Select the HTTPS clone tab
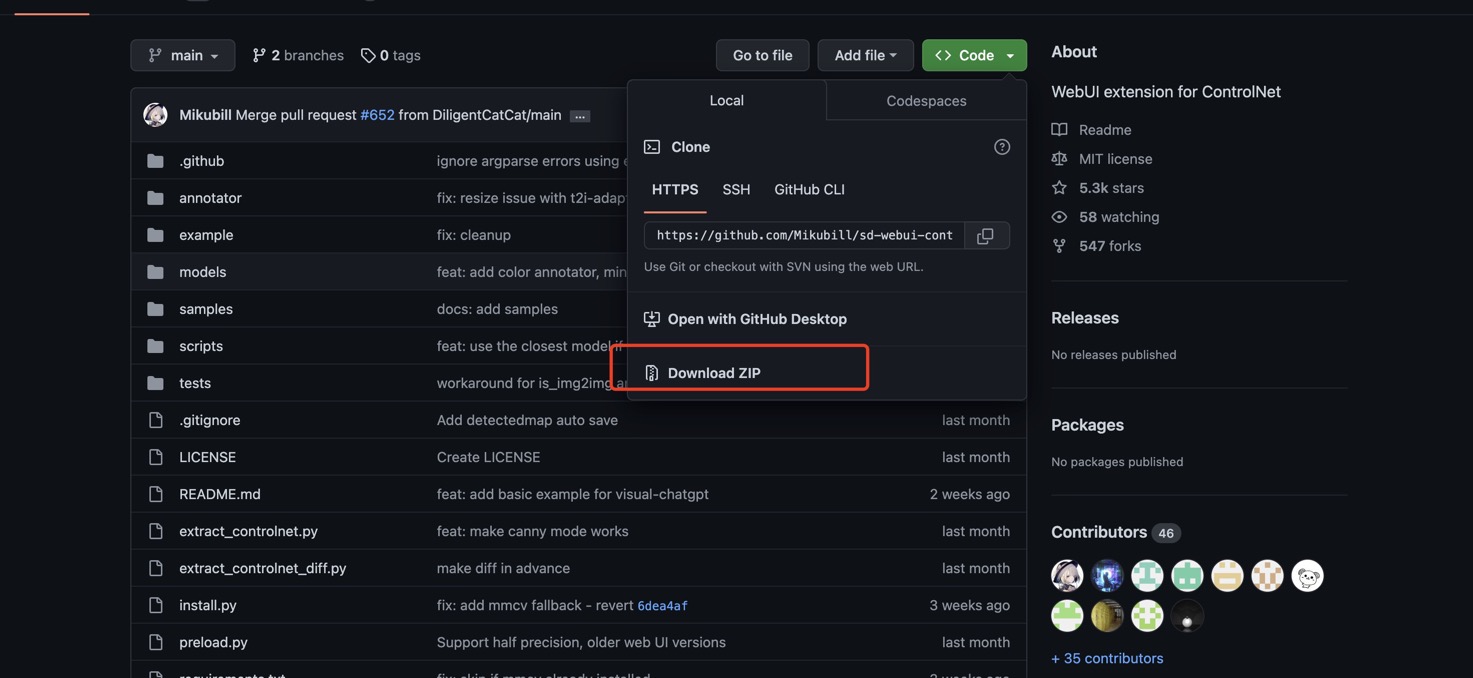 [675, 189]
